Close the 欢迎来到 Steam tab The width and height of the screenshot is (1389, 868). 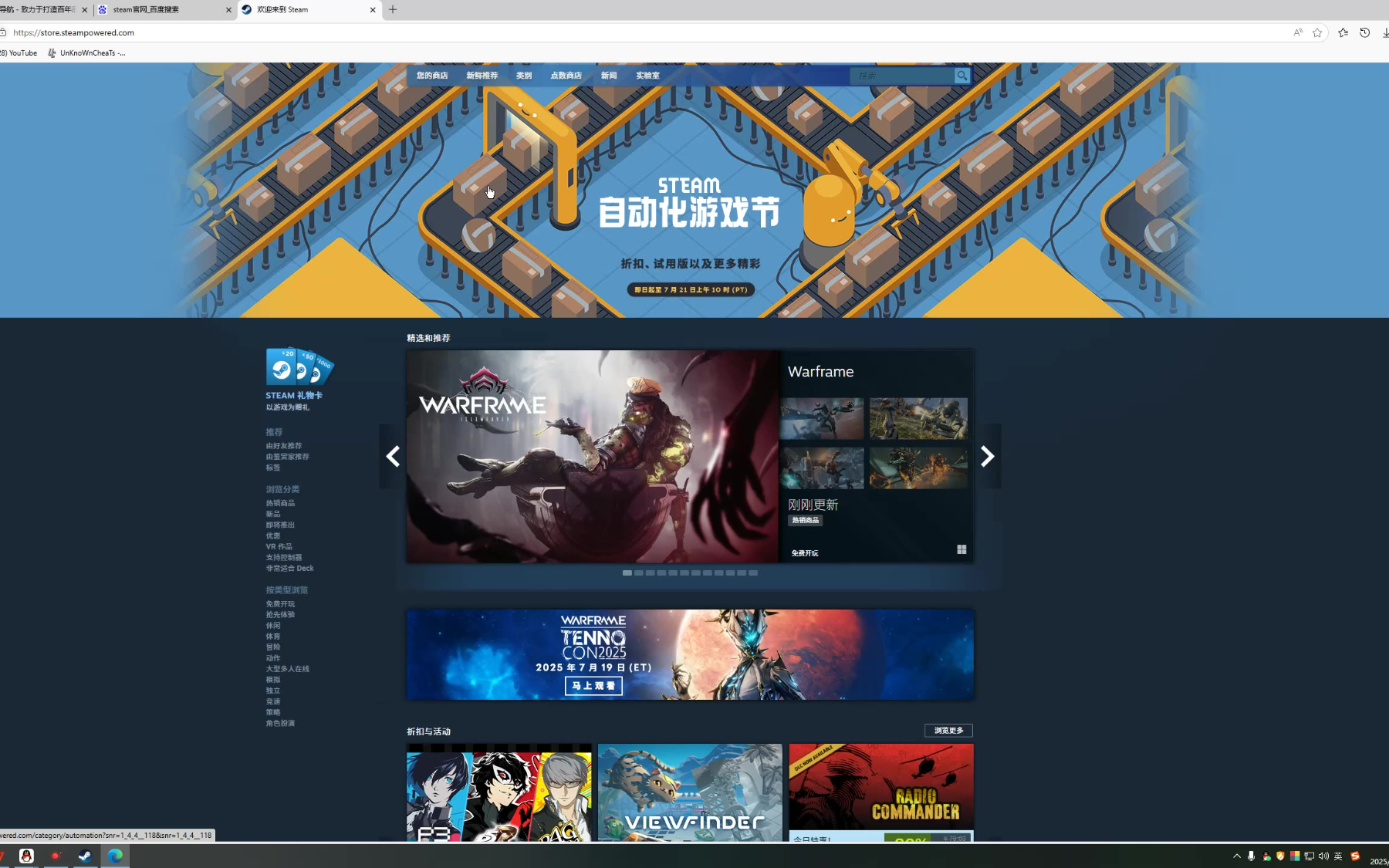tap(373, 10)
